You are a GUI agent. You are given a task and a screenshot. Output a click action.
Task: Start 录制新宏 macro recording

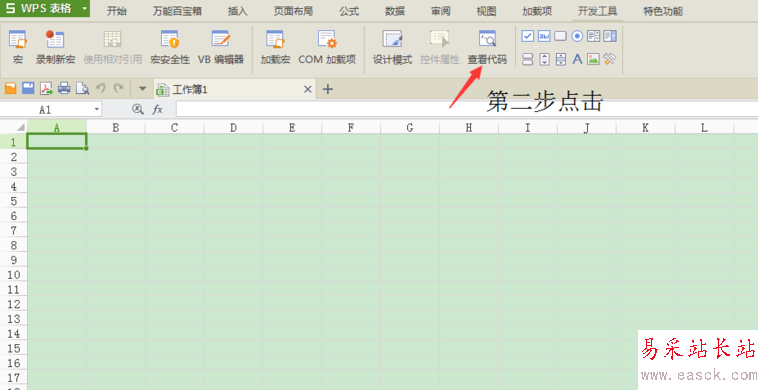55,47
